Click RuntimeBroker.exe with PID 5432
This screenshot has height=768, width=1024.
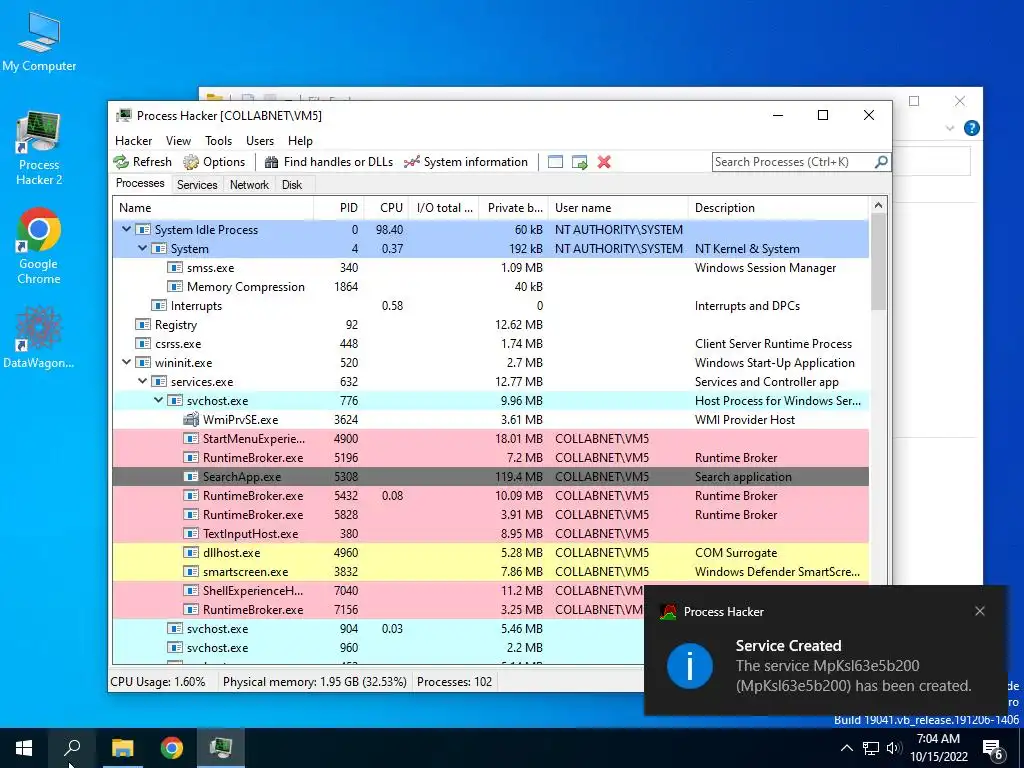click(490, 496)
